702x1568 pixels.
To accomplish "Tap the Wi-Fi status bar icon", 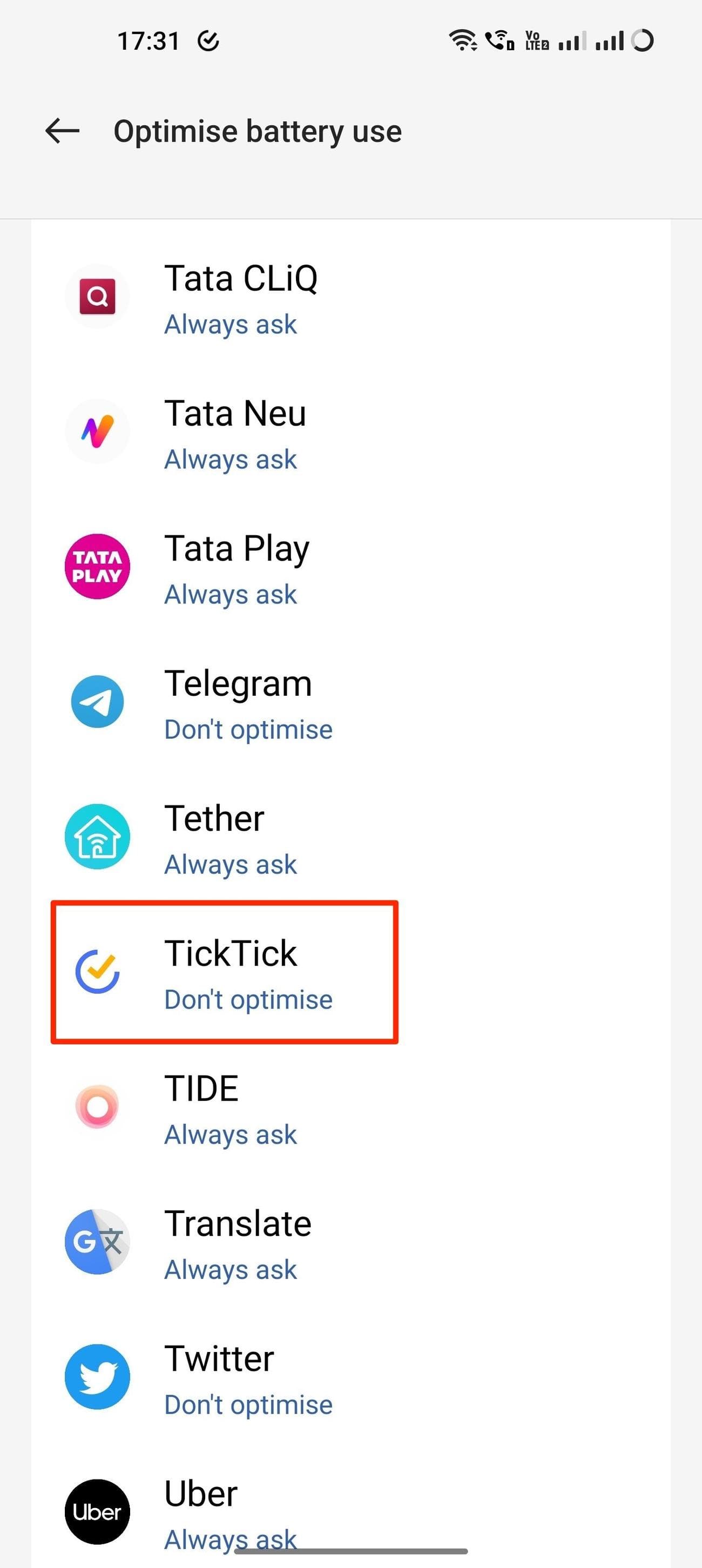I will click(x=462, y=40).
